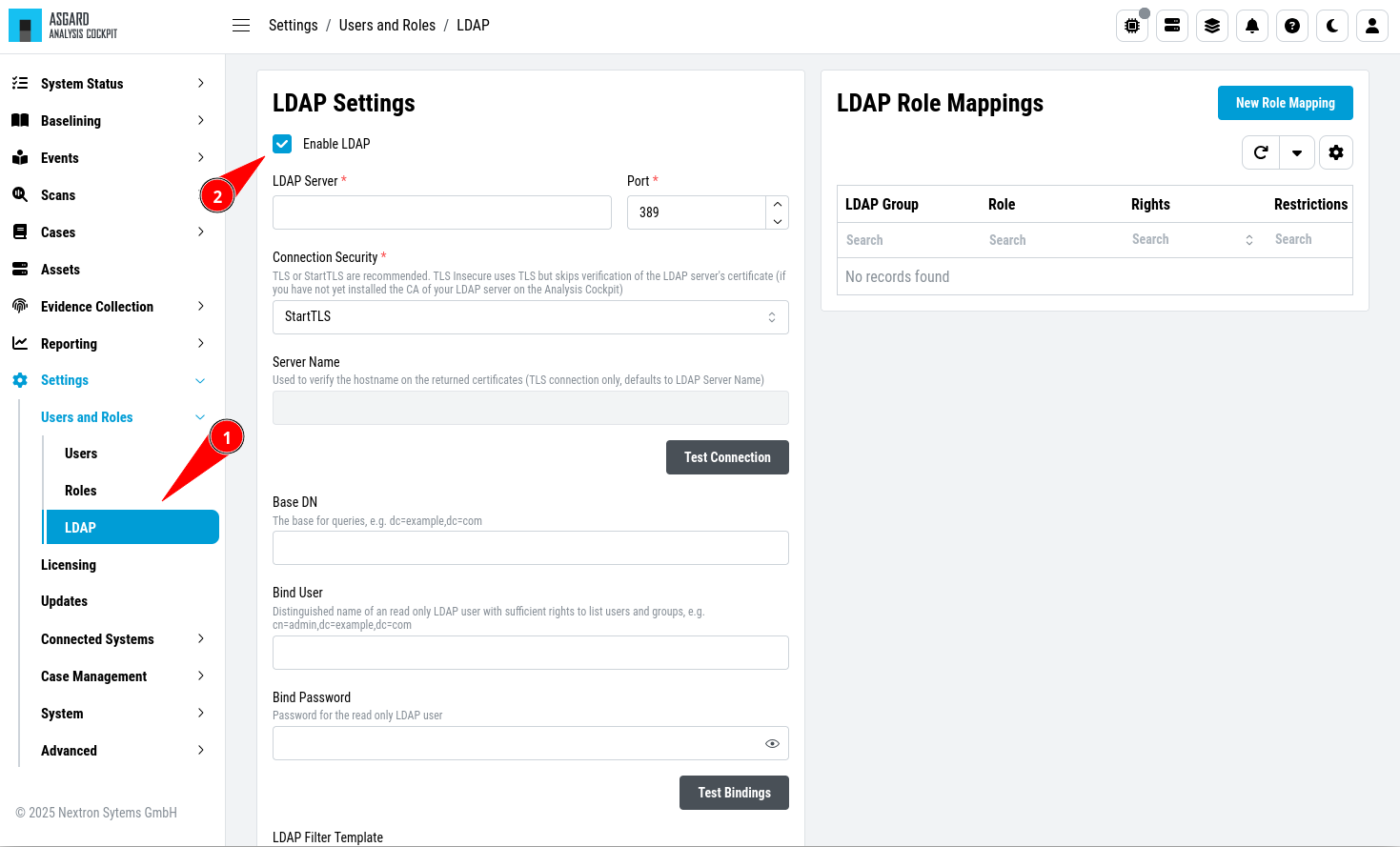Show the Bind Password with eye icon

pyautogui.click(x=772, y=743)
